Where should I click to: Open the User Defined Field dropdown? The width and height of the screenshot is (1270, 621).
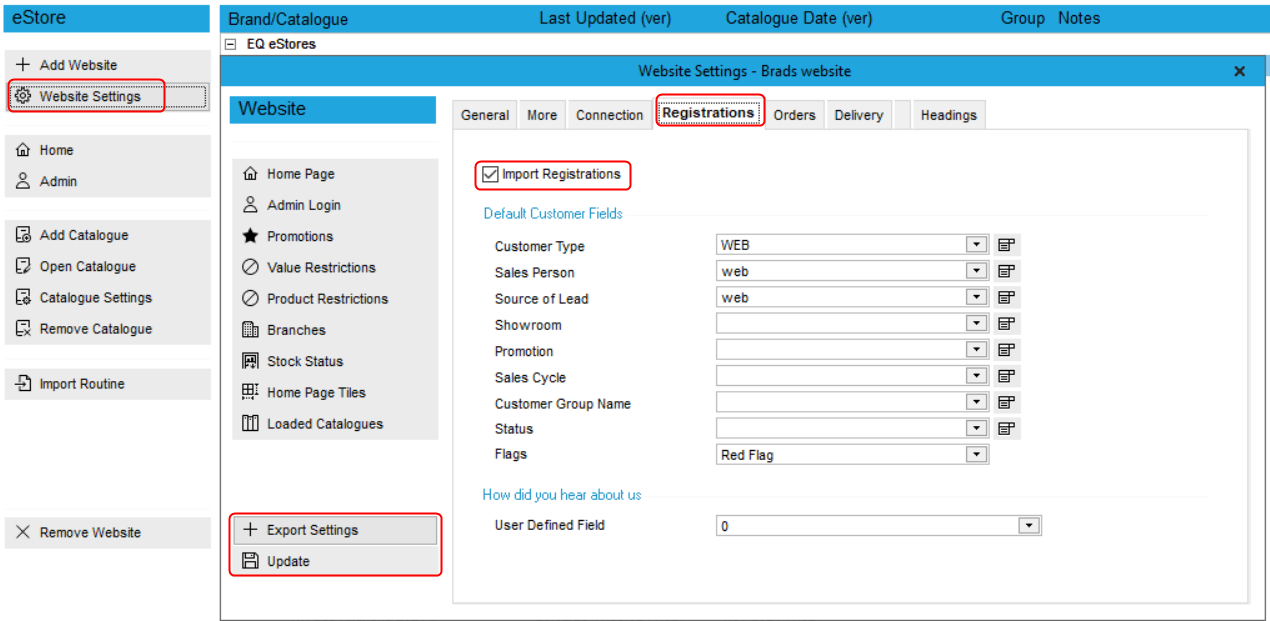pos(1029,524)
